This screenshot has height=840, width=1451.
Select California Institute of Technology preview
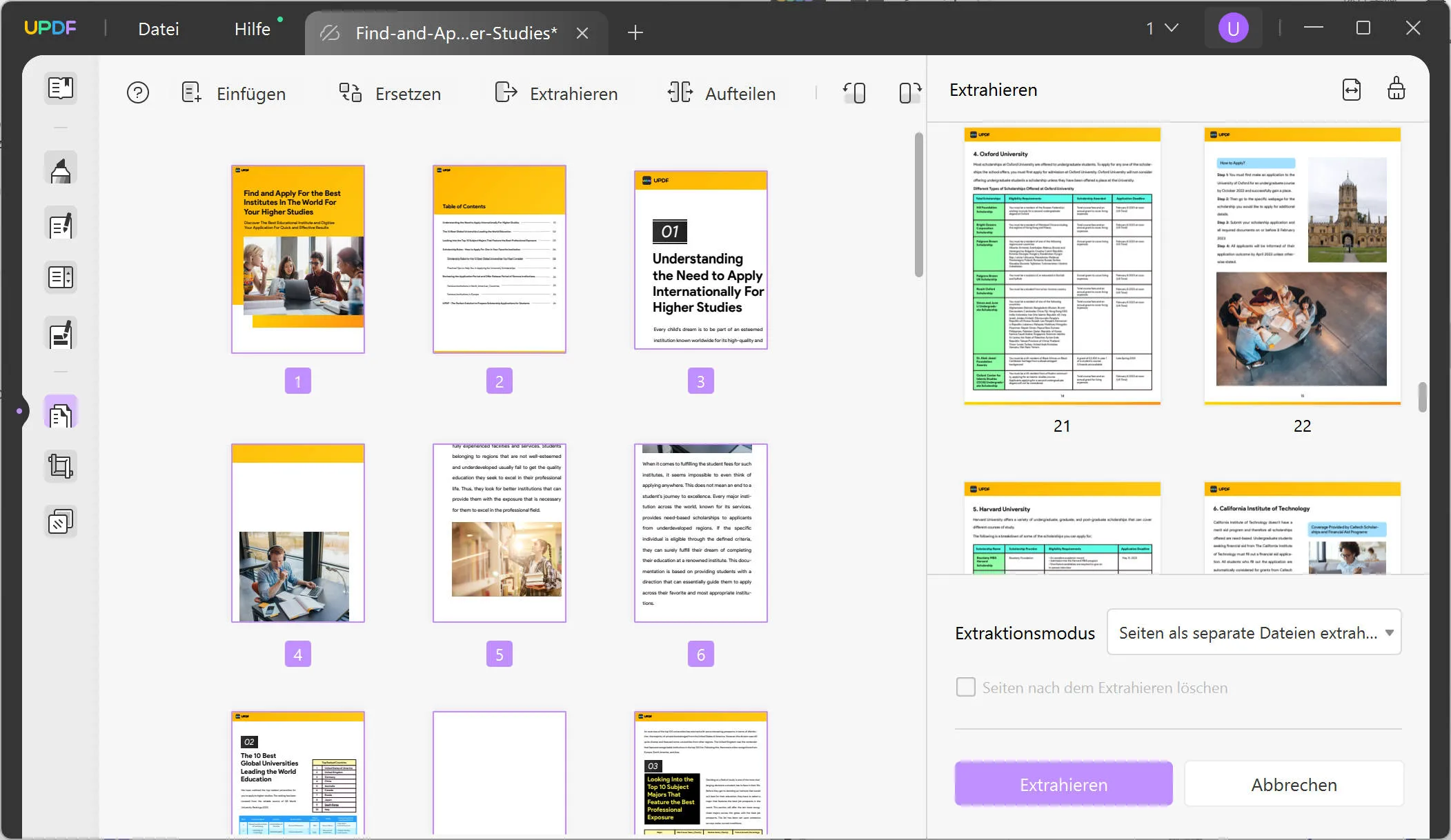[1303, 528]
